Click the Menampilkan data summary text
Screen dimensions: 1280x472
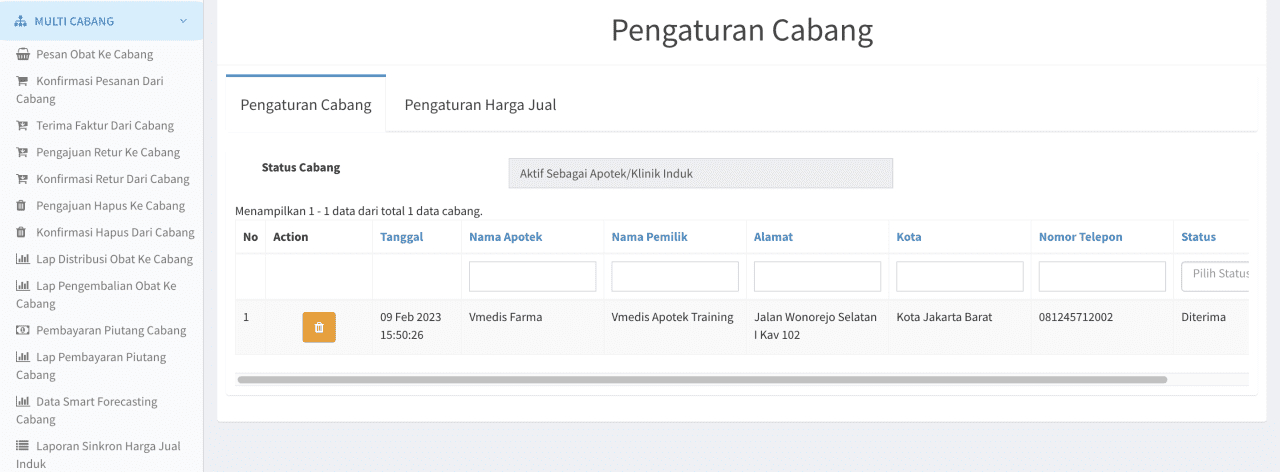click(x=359, y=211)
